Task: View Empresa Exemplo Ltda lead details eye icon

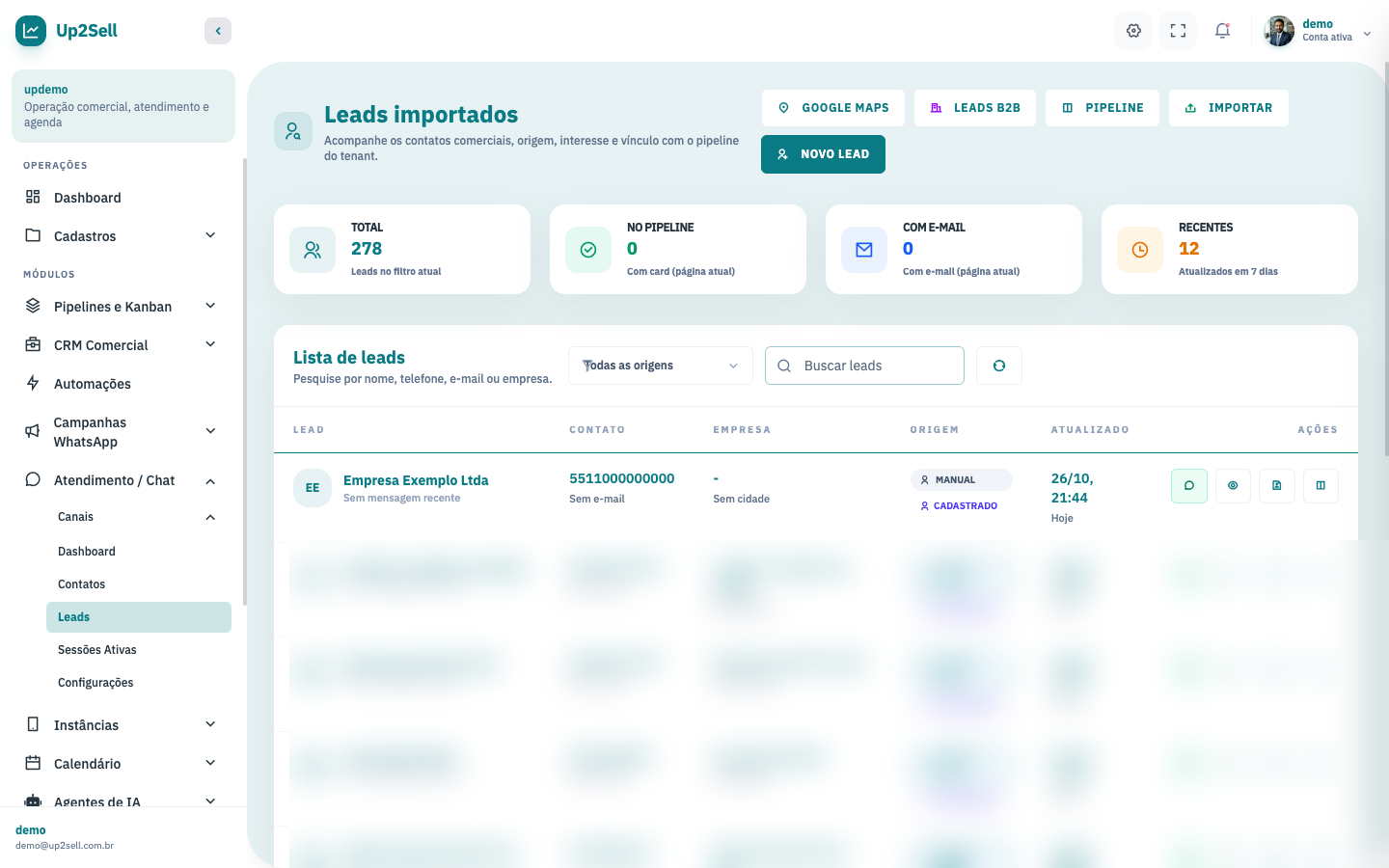Action: click(1233, 485)
